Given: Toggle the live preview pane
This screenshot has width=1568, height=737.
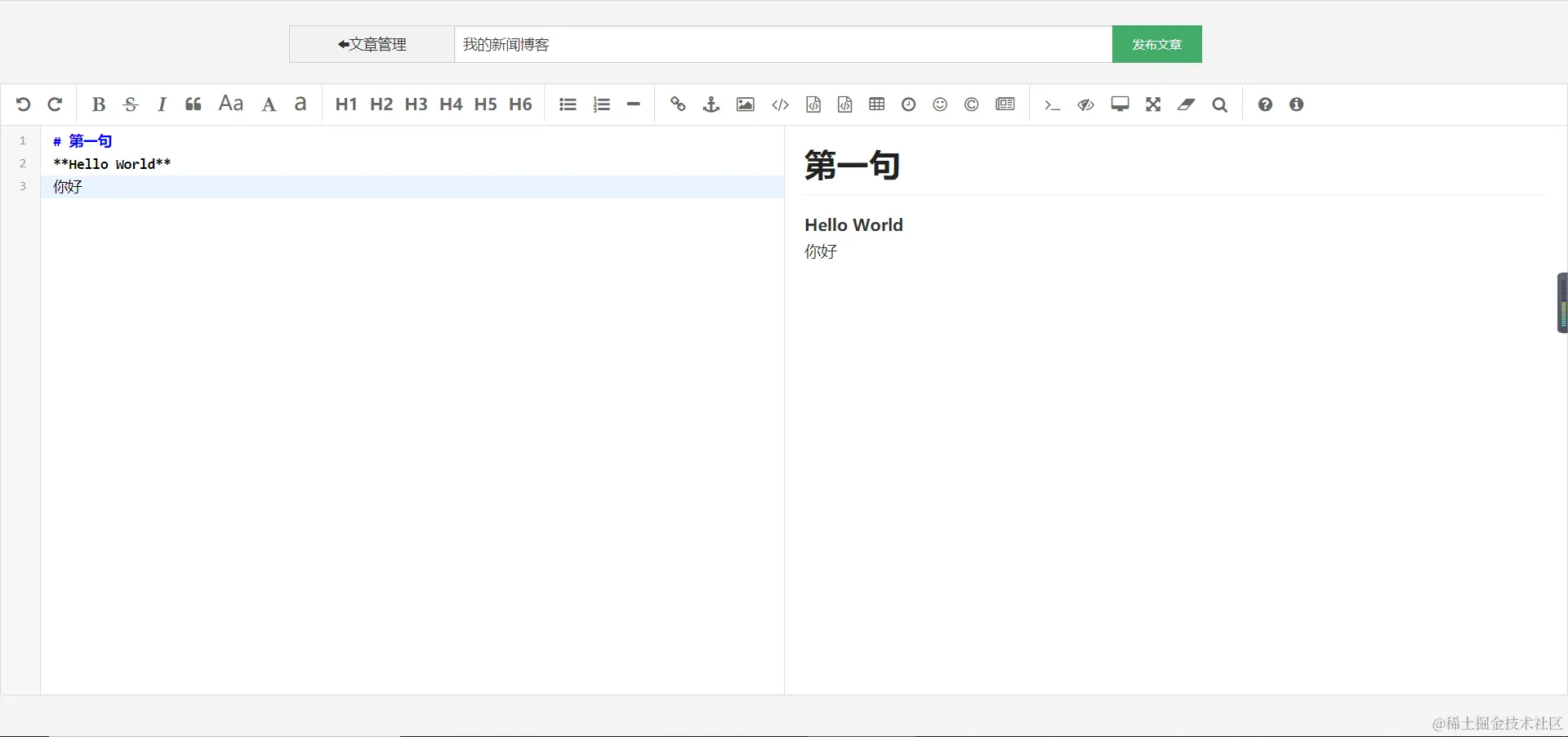Looking at the screenshot, I should click(x=1085, y=104).
